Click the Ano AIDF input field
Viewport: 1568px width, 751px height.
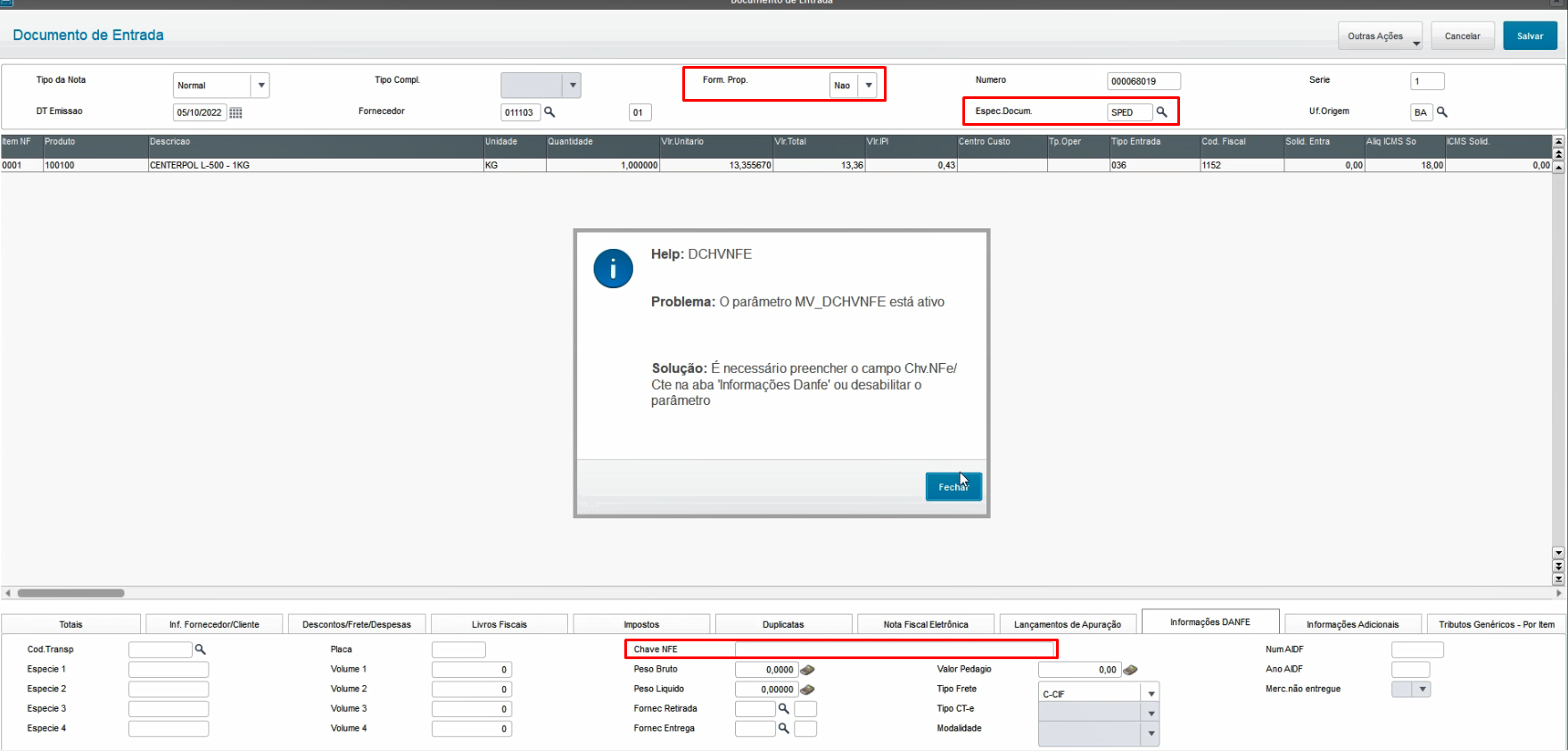tap(1410, 670)
